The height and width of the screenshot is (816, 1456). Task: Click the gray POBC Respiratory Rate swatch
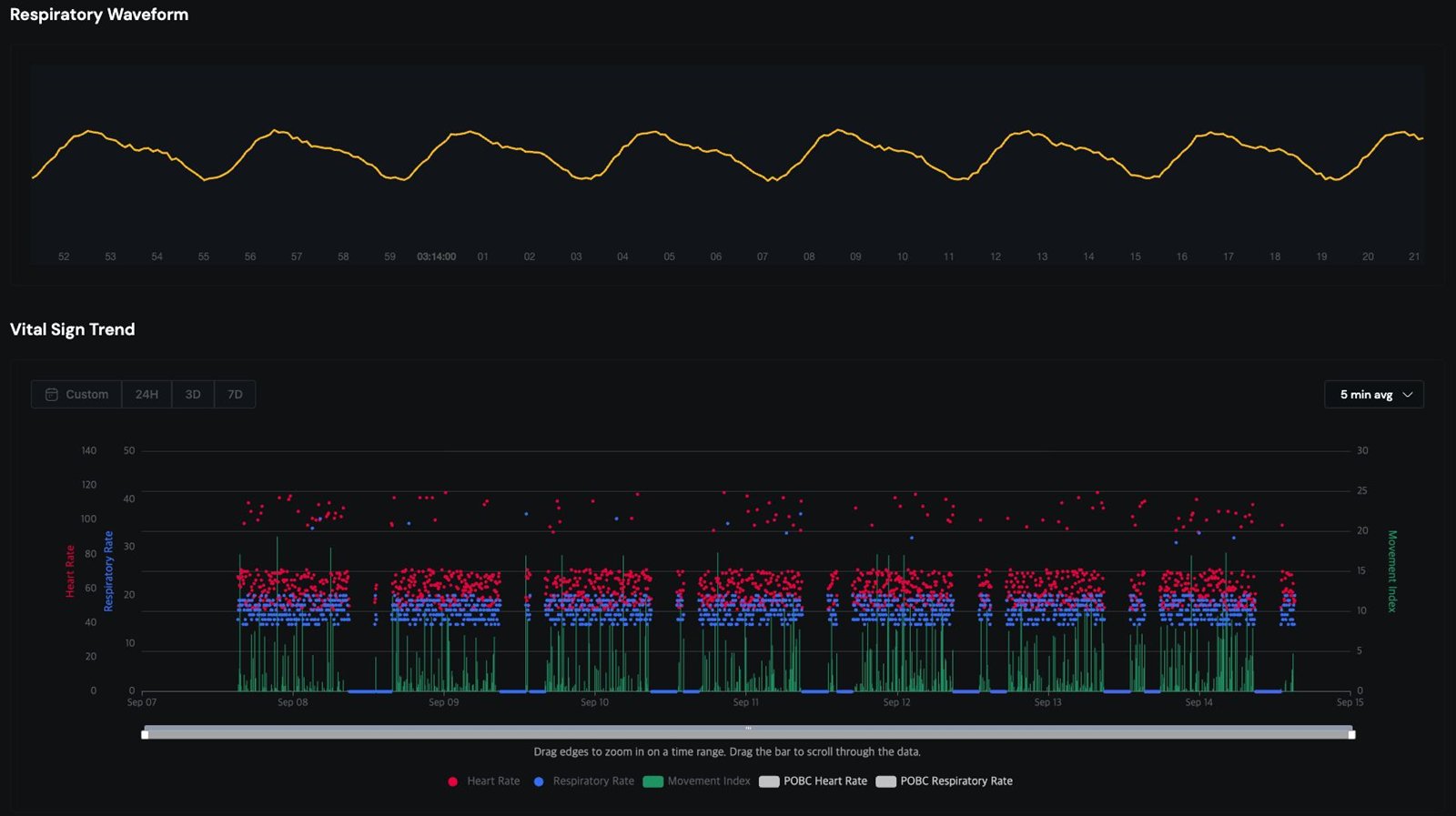coord(885,781)
